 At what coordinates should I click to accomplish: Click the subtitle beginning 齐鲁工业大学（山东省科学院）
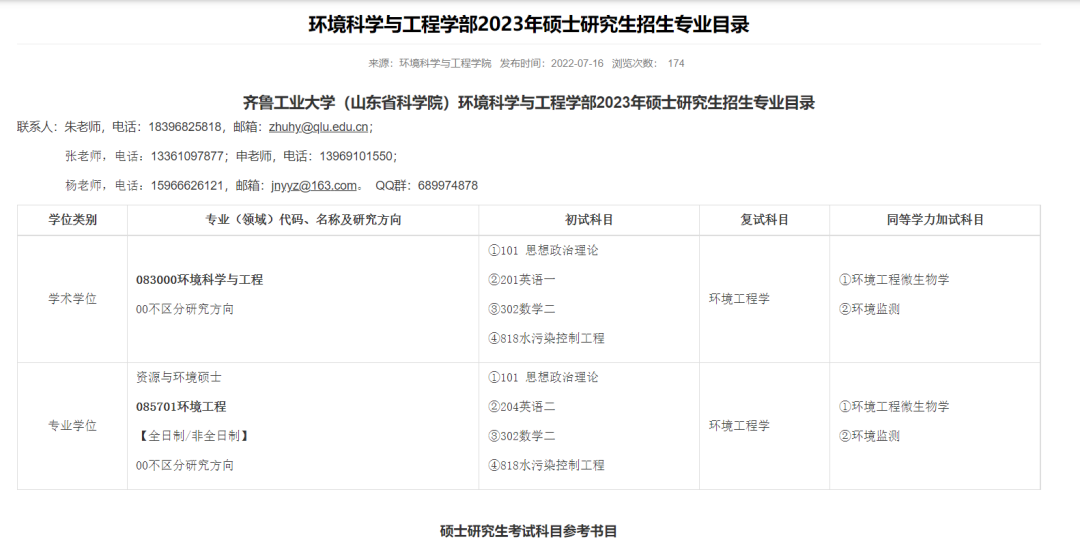click(x=529, y=103)
